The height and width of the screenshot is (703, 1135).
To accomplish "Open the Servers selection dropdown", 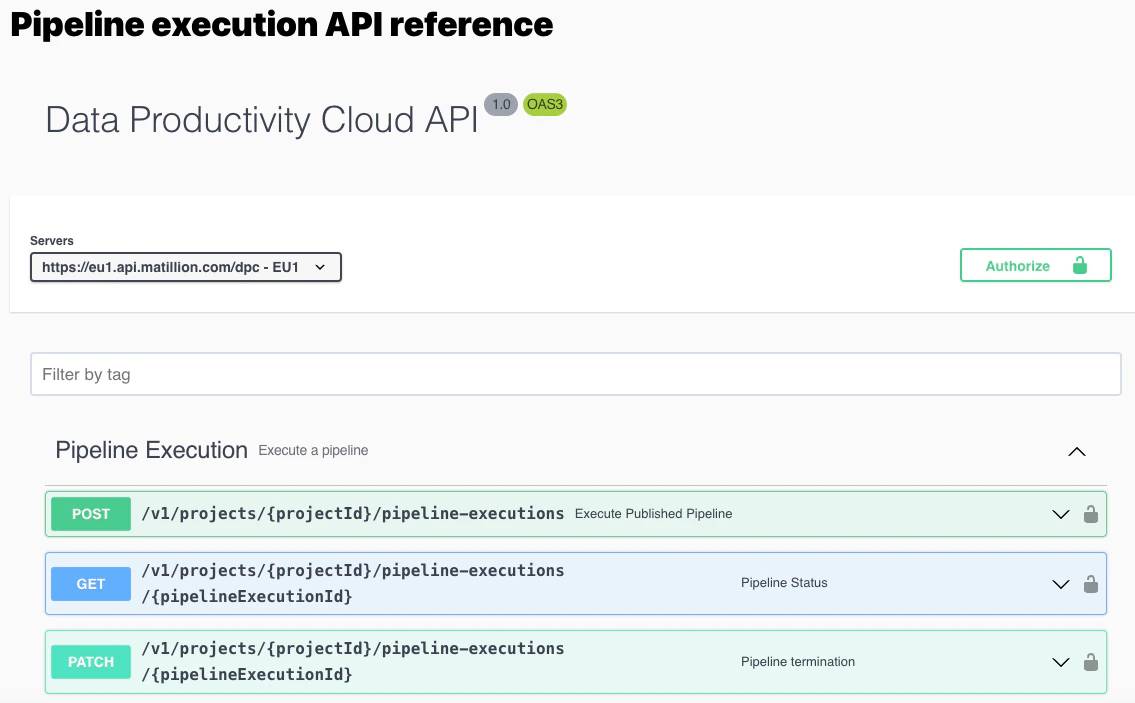I will (x=185, y=267).
